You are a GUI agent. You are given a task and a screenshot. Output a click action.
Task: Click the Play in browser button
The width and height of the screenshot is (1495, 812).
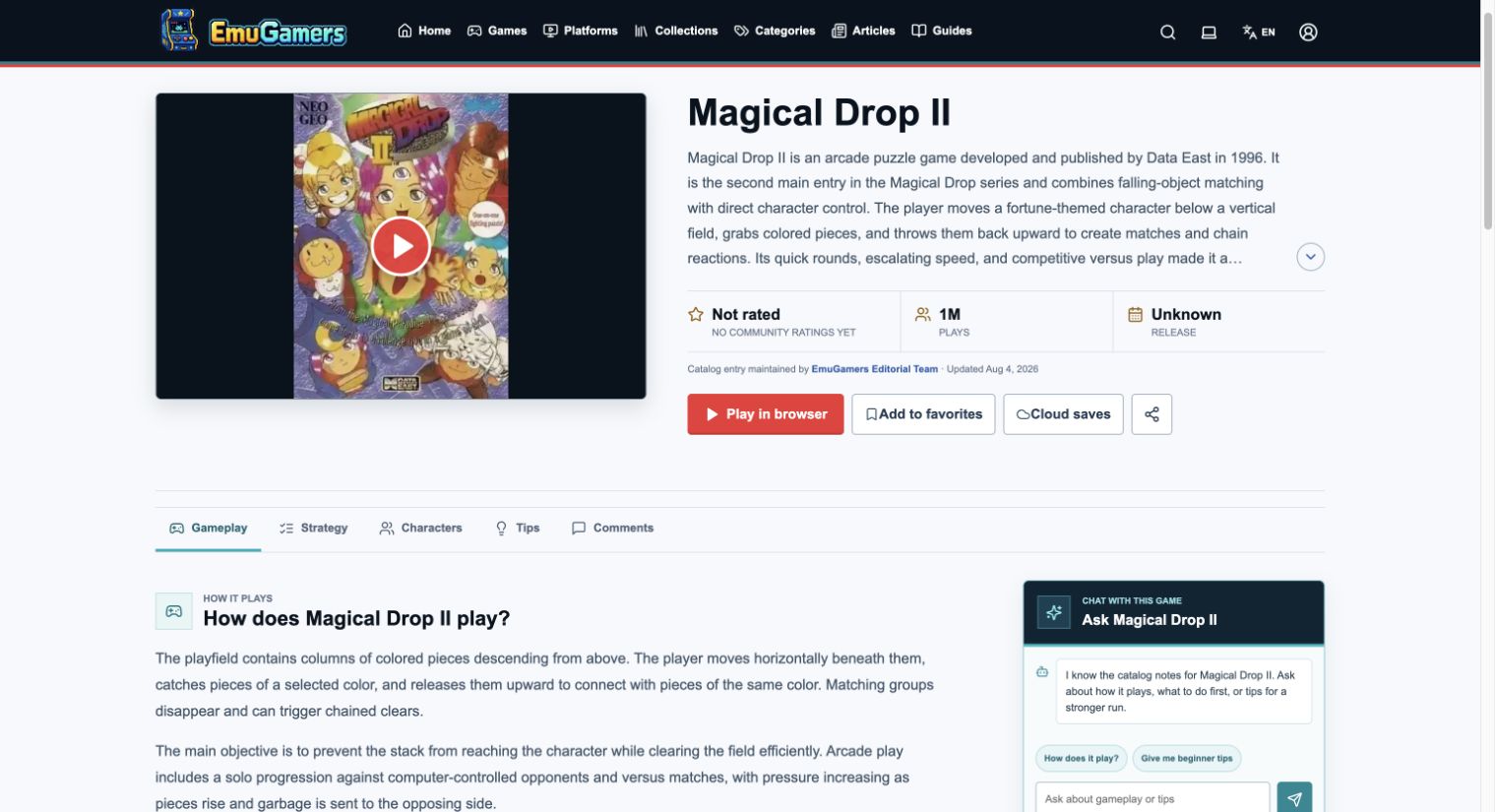pyautogui.click(x=765, y=414)
